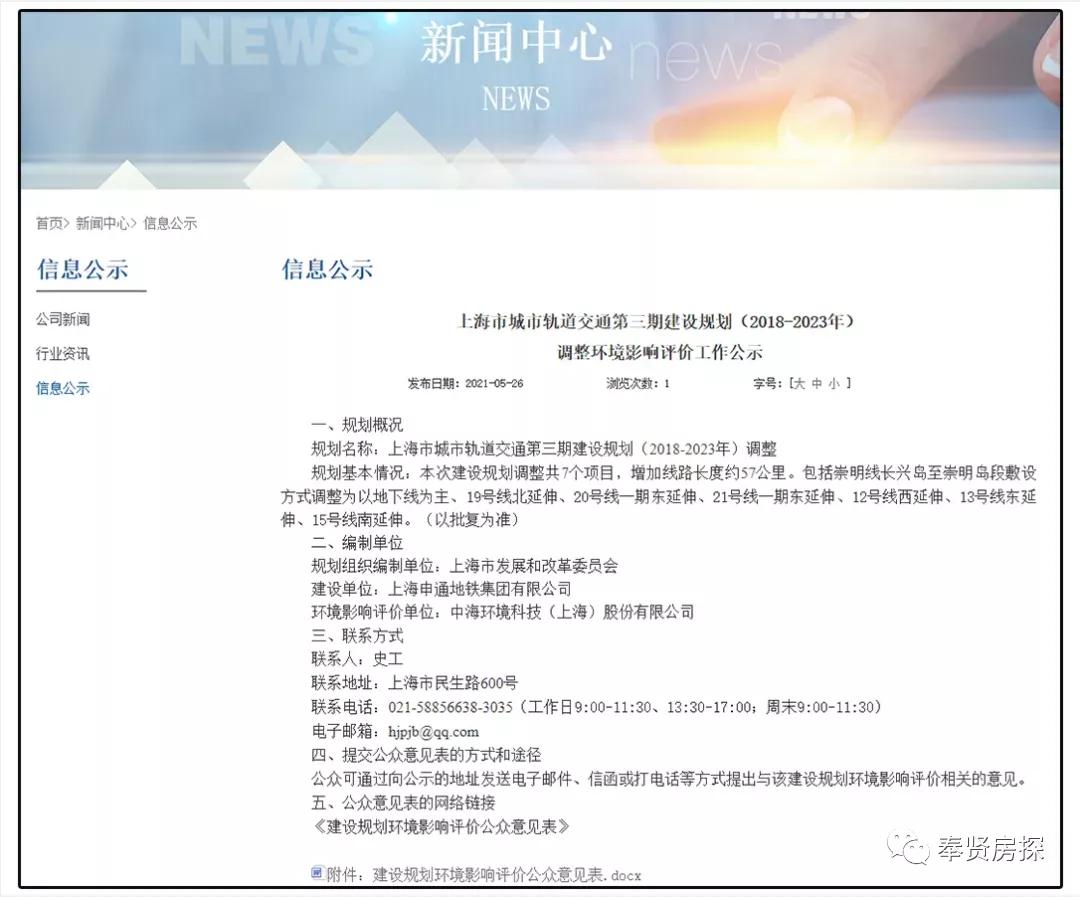Open the 《建设规划环境影响评价公众意见表》 link
The height and width of the screenshot is (897, 1080).
[x=441, y=827]
